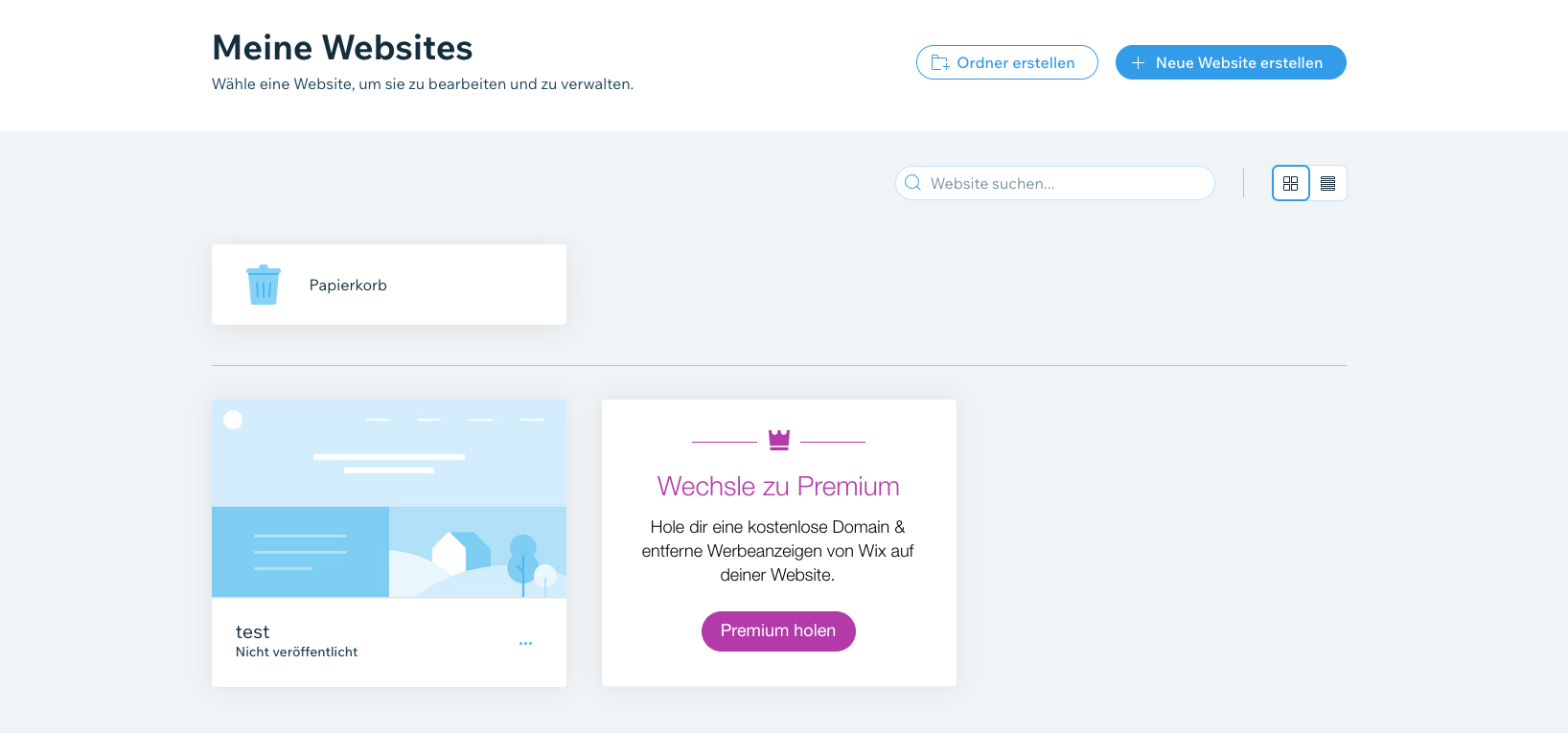Open the Papierkorb folder label

click(348, 285)
